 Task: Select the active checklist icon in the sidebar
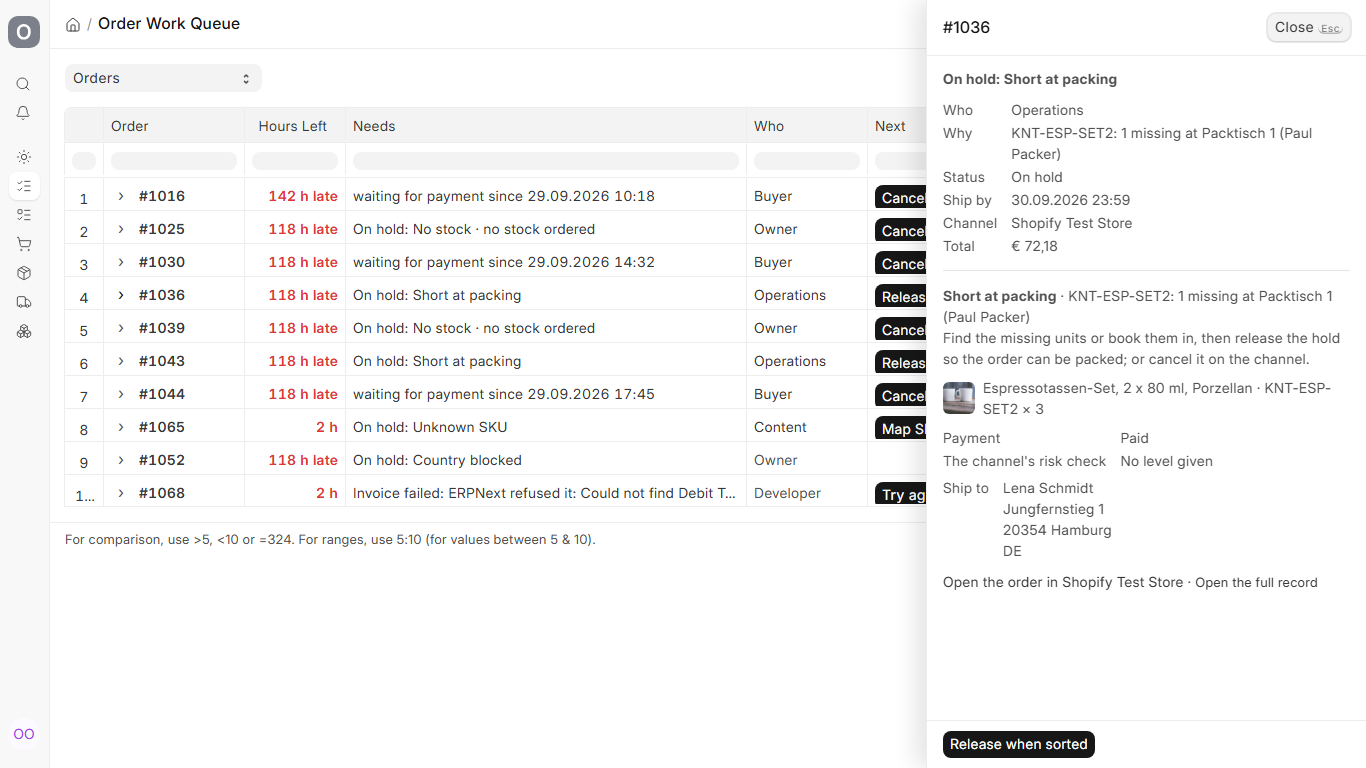[24, 186]
